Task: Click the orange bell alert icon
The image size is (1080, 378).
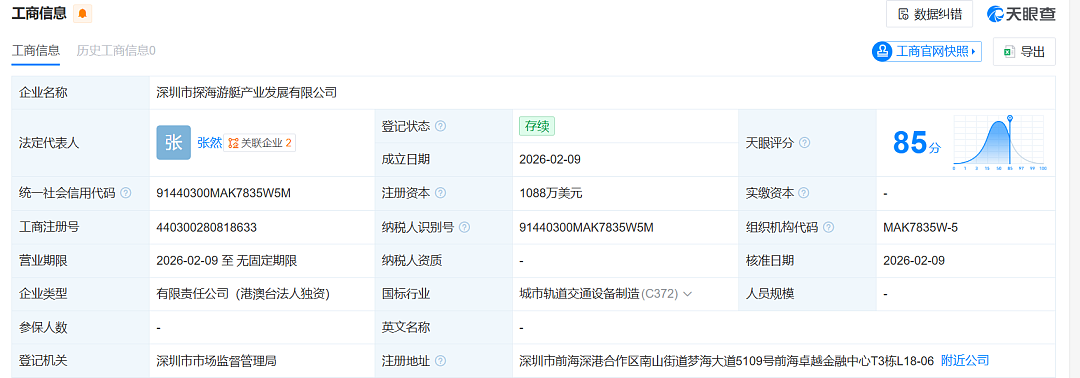Action: (x=83, y=13)
